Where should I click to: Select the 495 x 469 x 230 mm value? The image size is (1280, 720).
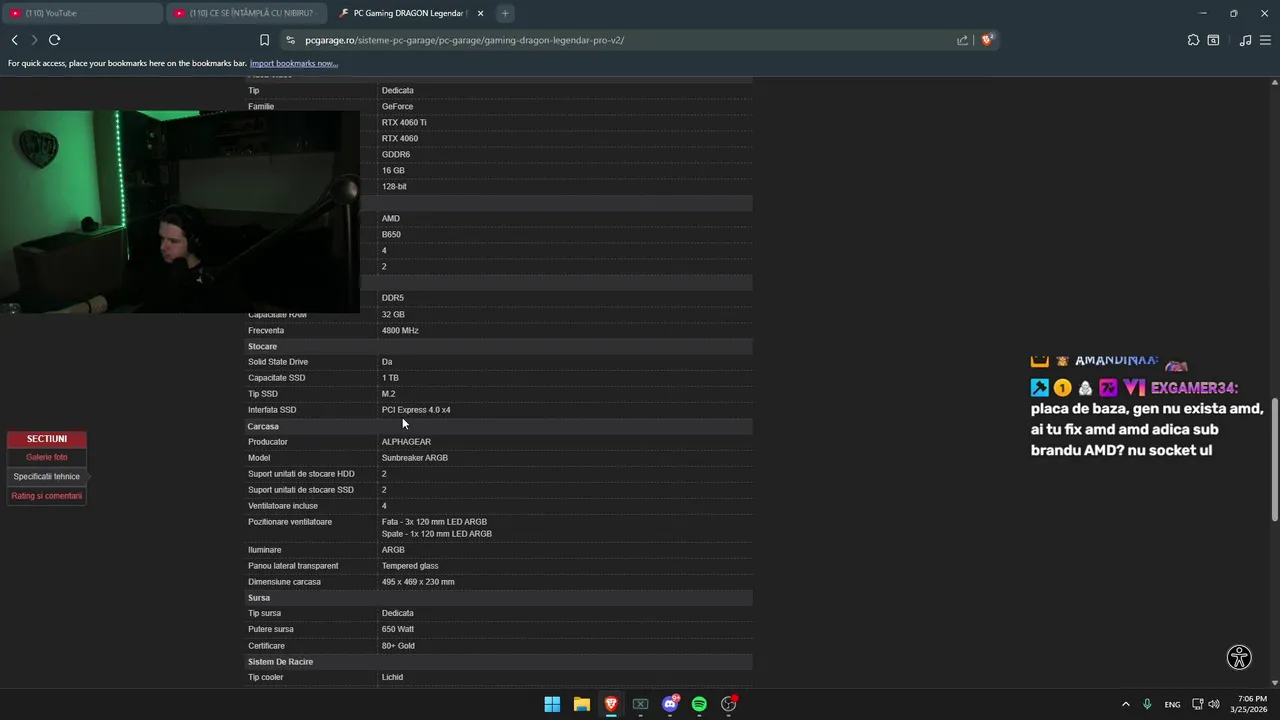tap(418, 582)
